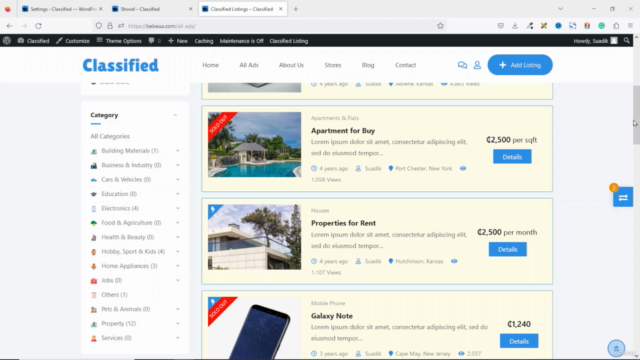The width and height of the screenshot is (640, 360).
Task: Open the Stores navigation item
Action: pyautogui.click(x=333, y=65)
